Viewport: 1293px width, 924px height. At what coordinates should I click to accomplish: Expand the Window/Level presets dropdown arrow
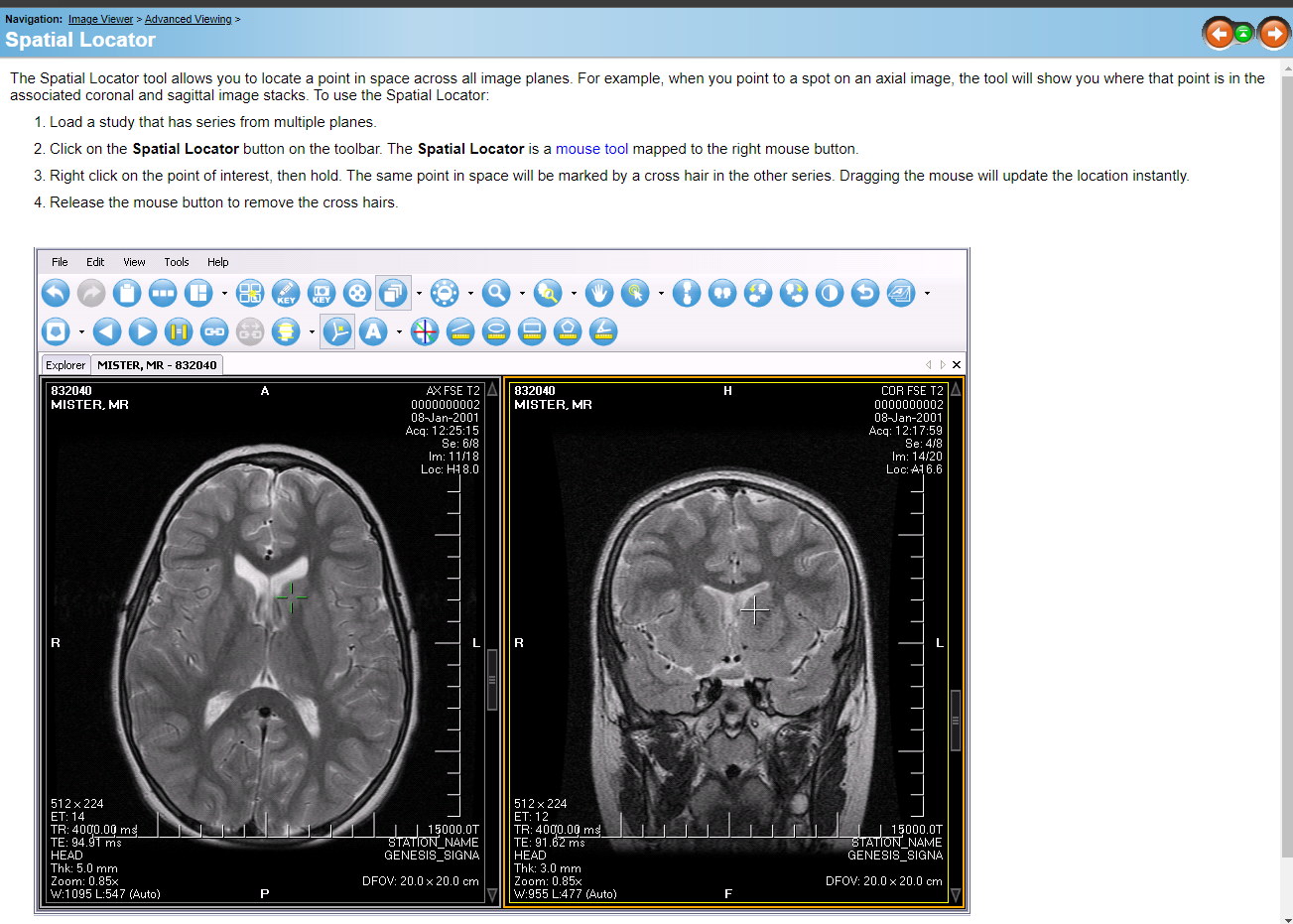470,293
